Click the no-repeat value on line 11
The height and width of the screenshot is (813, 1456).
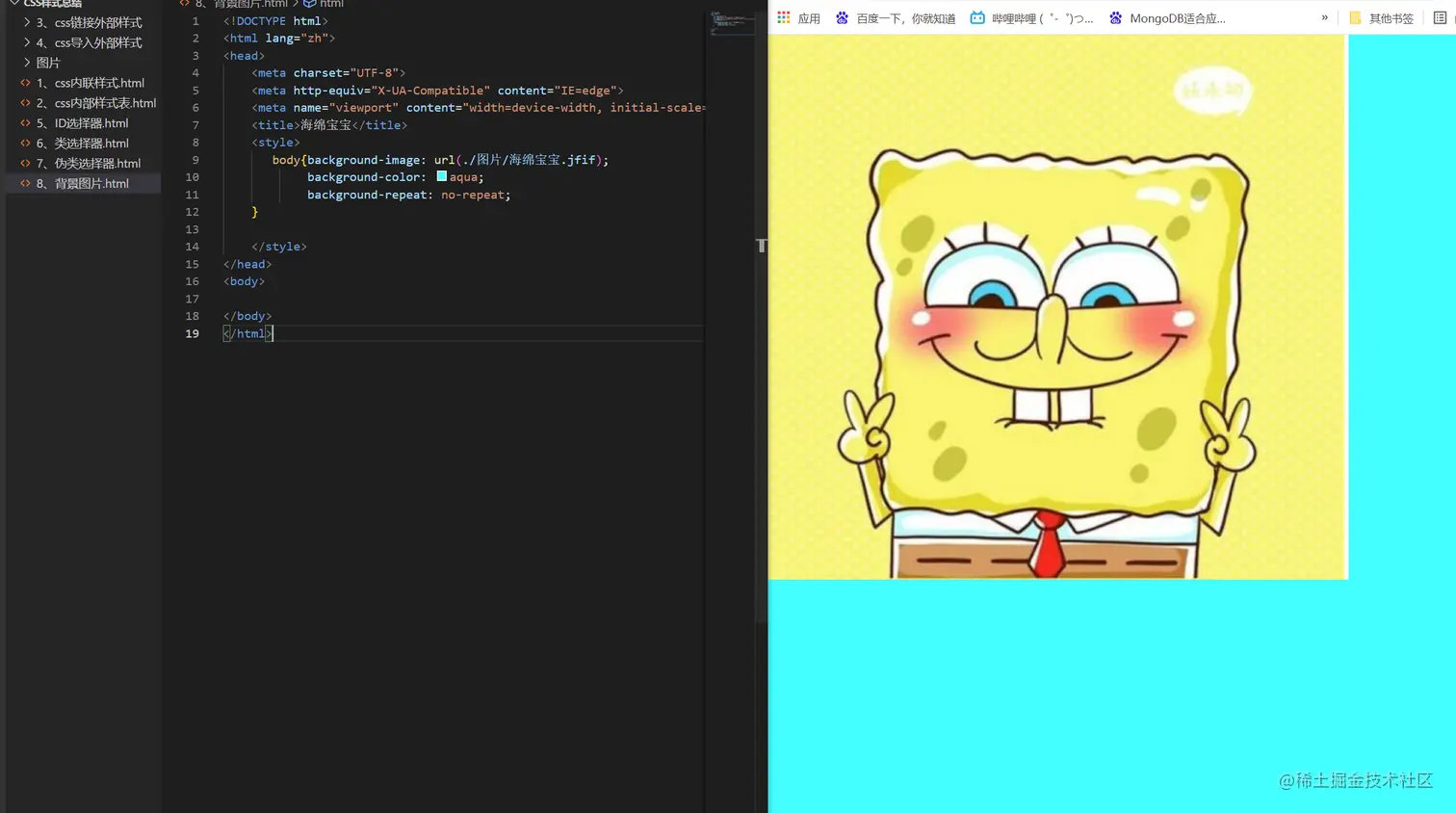point(473,195)
